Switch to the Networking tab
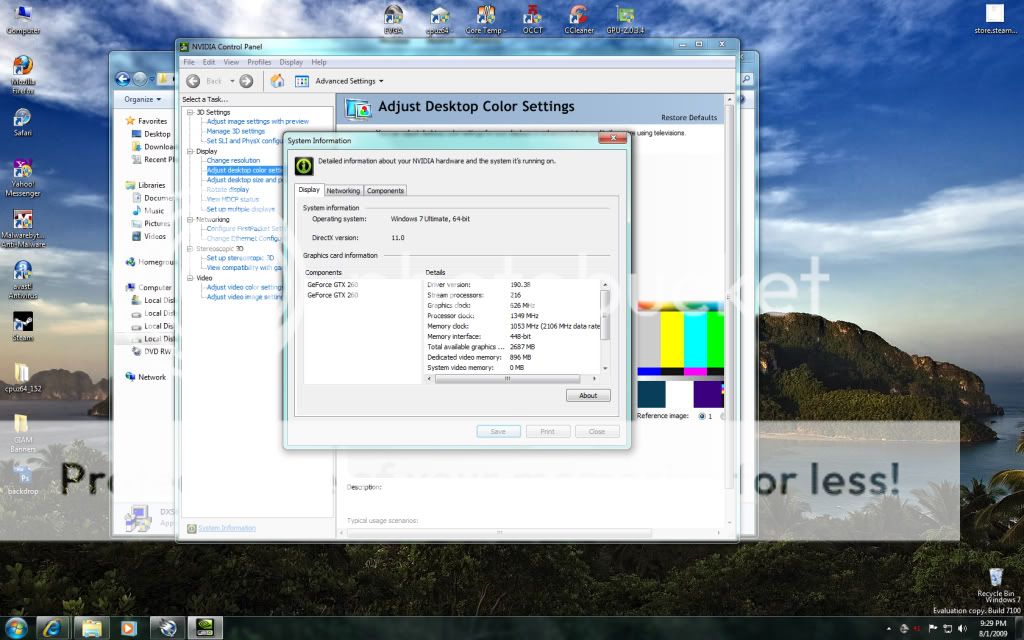This screenshot has height=640, width=1024. click(343, 191)
